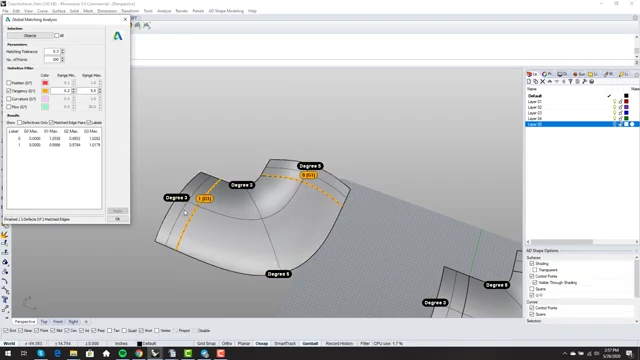Screen dimensions: 640x360
Task: Open the File menu
Action: point(5,11)
